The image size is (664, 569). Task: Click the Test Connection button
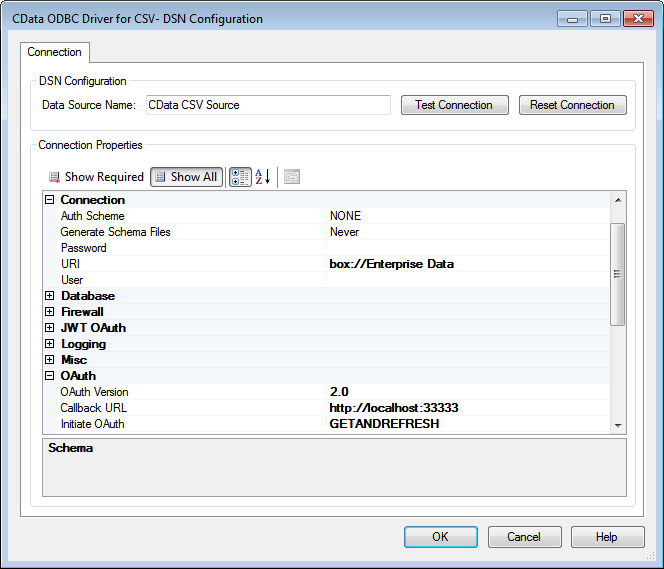[x=455, y=105]
